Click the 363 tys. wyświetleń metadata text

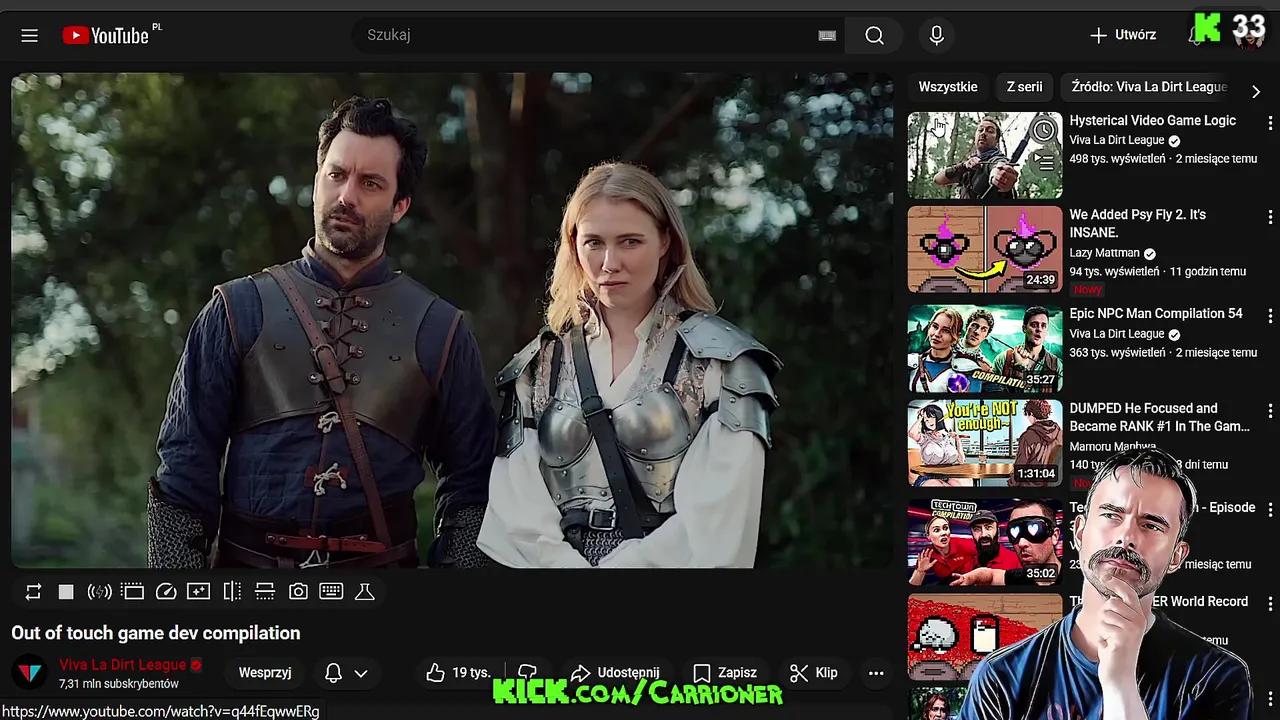(x=1117, y=352)
